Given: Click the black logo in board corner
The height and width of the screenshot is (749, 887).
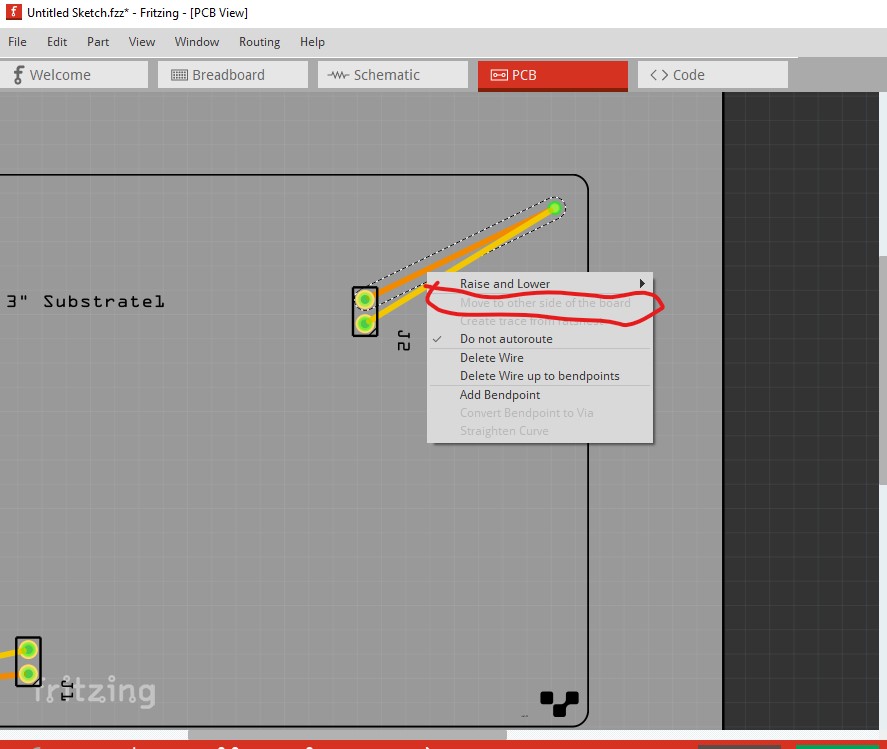Looking at the screenshot, I should pos(559,703).
